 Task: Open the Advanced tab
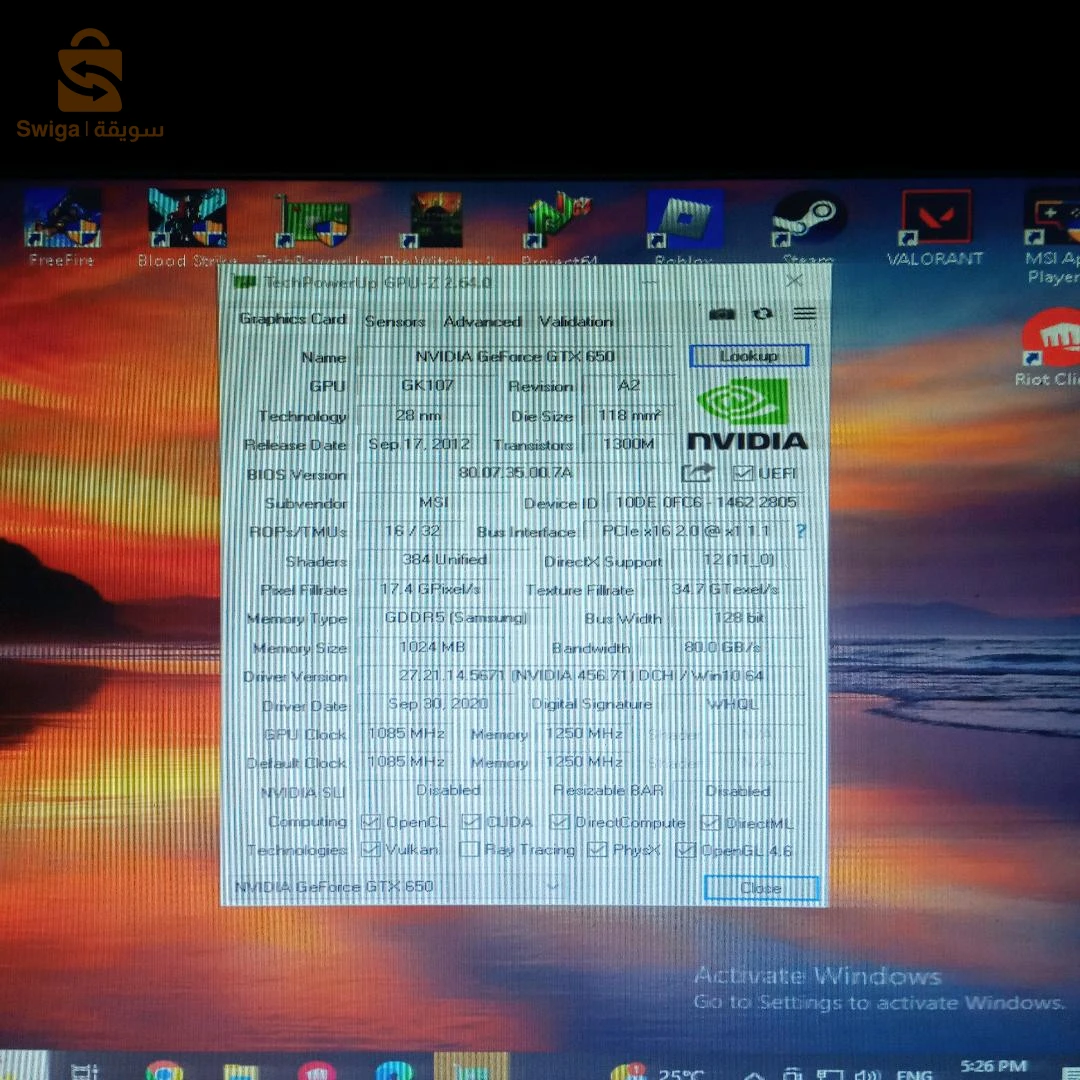coord(483,321)
